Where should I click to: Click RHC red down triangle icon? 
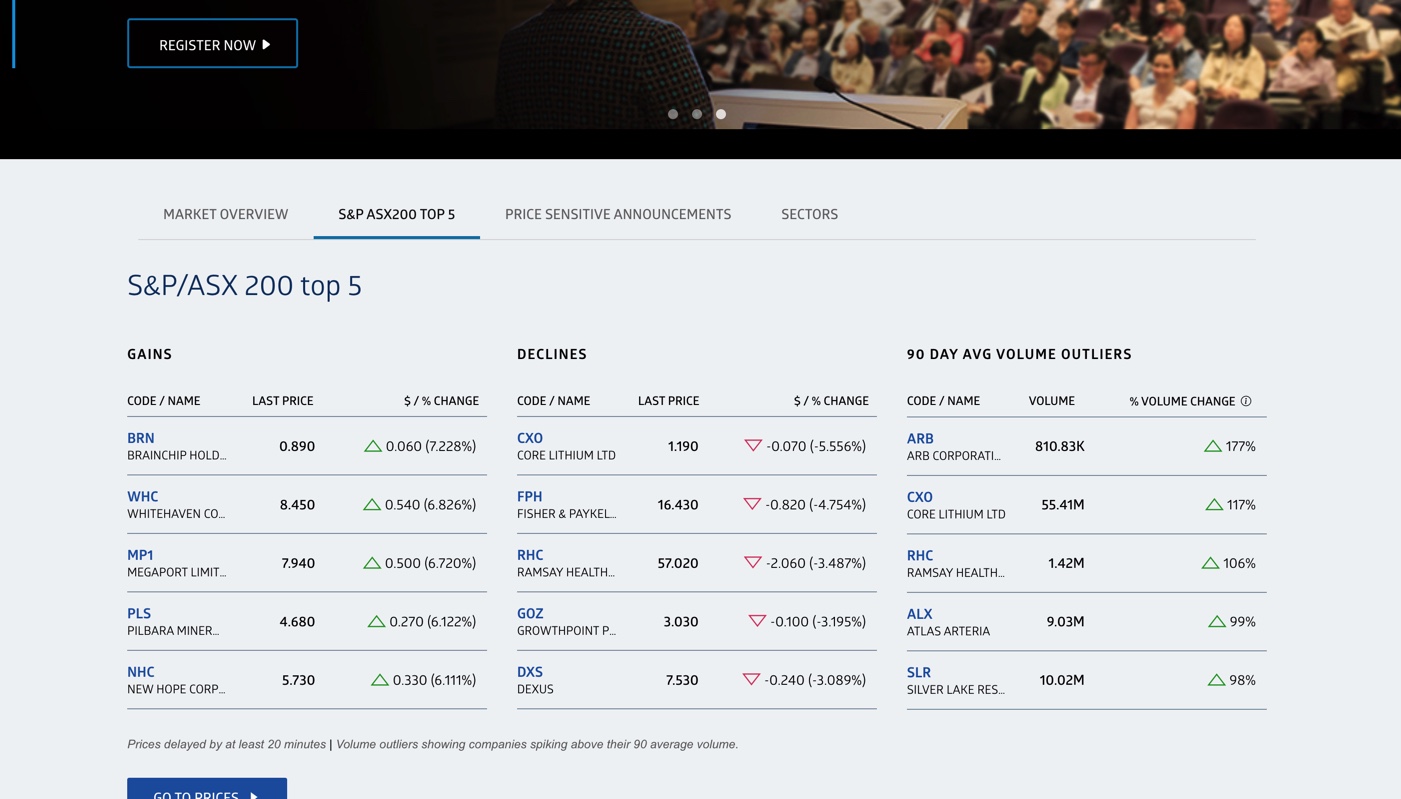pos(753,563)
